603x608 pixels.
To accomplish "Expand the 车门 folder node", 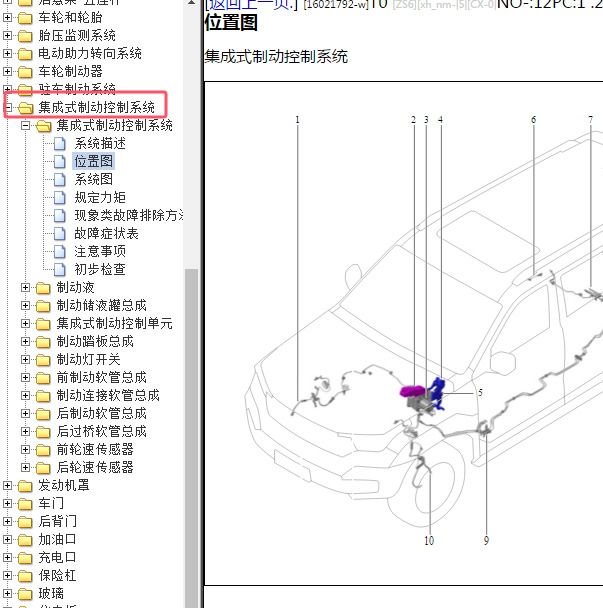I will (x=7, y=503).
